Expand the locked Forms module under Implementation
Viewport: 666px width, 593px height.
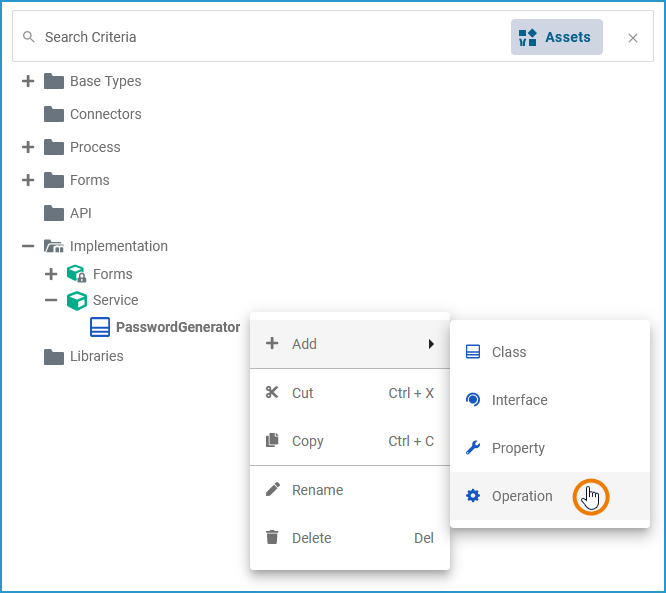click(51, 274)
